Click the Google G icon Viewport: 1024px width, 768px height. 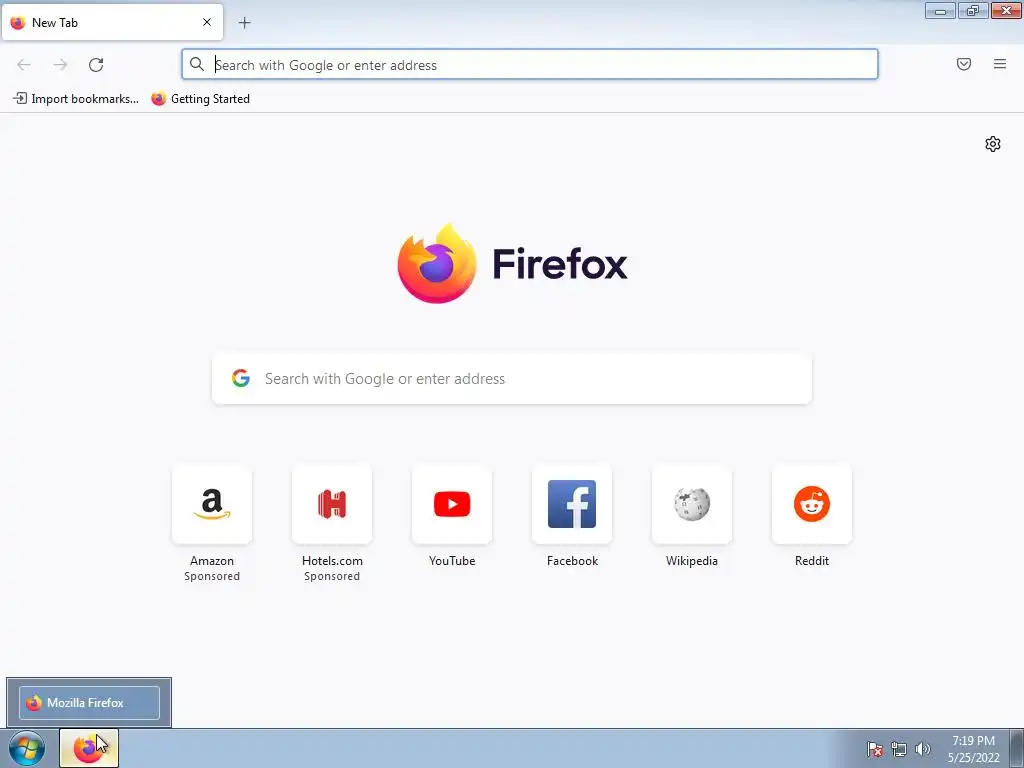click(x=241, y=378)
